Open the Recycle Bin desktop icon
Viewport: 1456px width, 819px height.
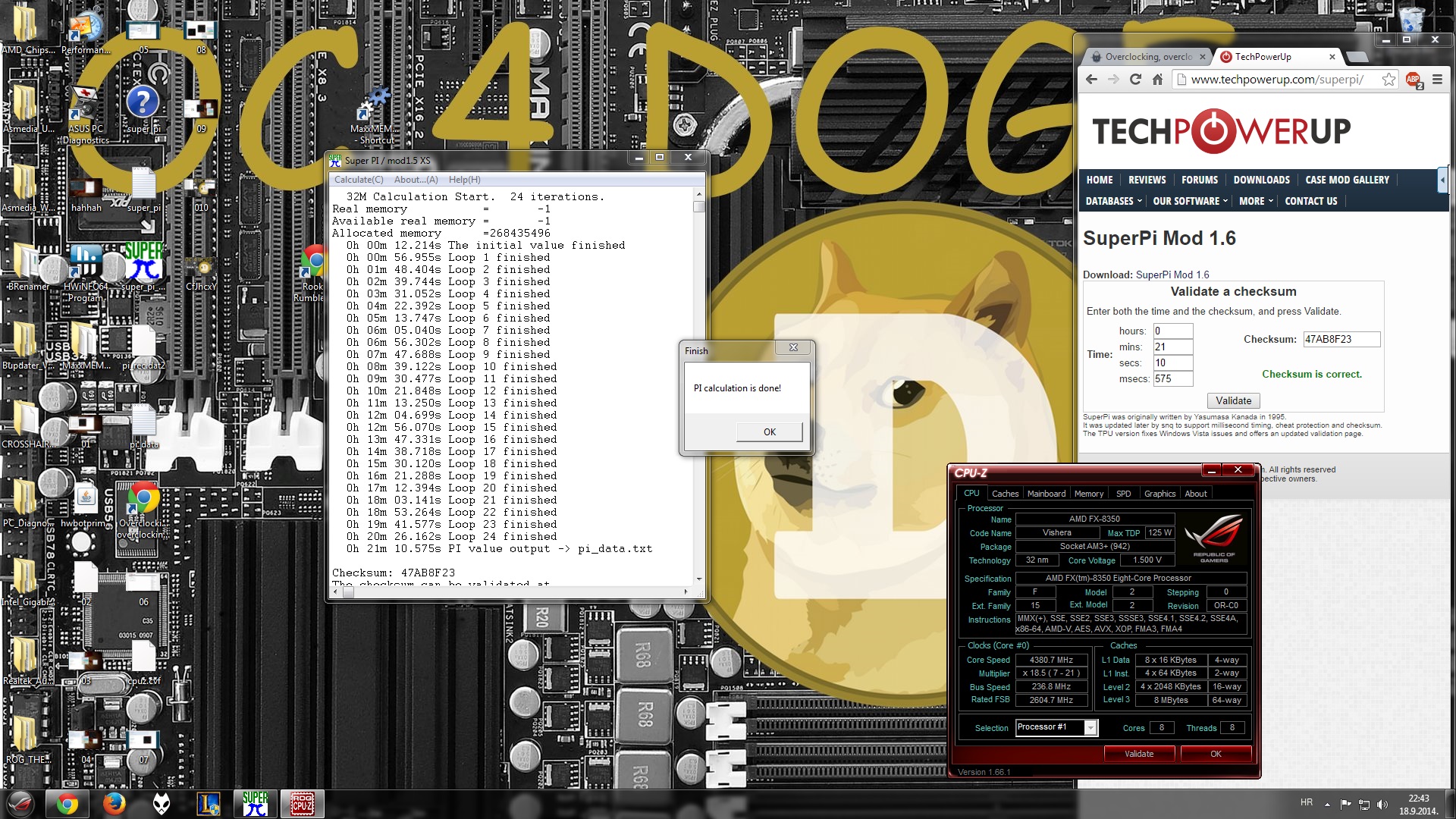point(1410,20)
